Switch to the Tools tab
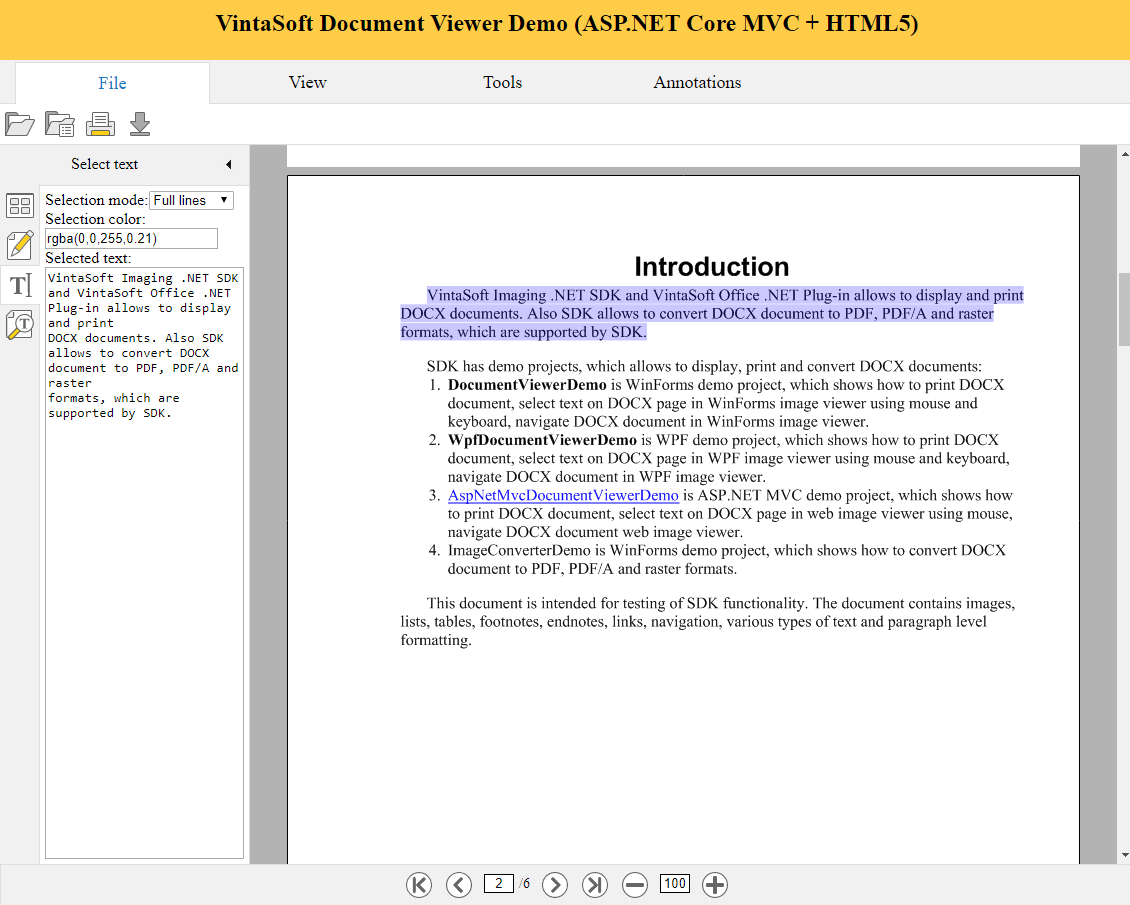This screenshot has width=1130, height=905. click(x=502, y=82)
